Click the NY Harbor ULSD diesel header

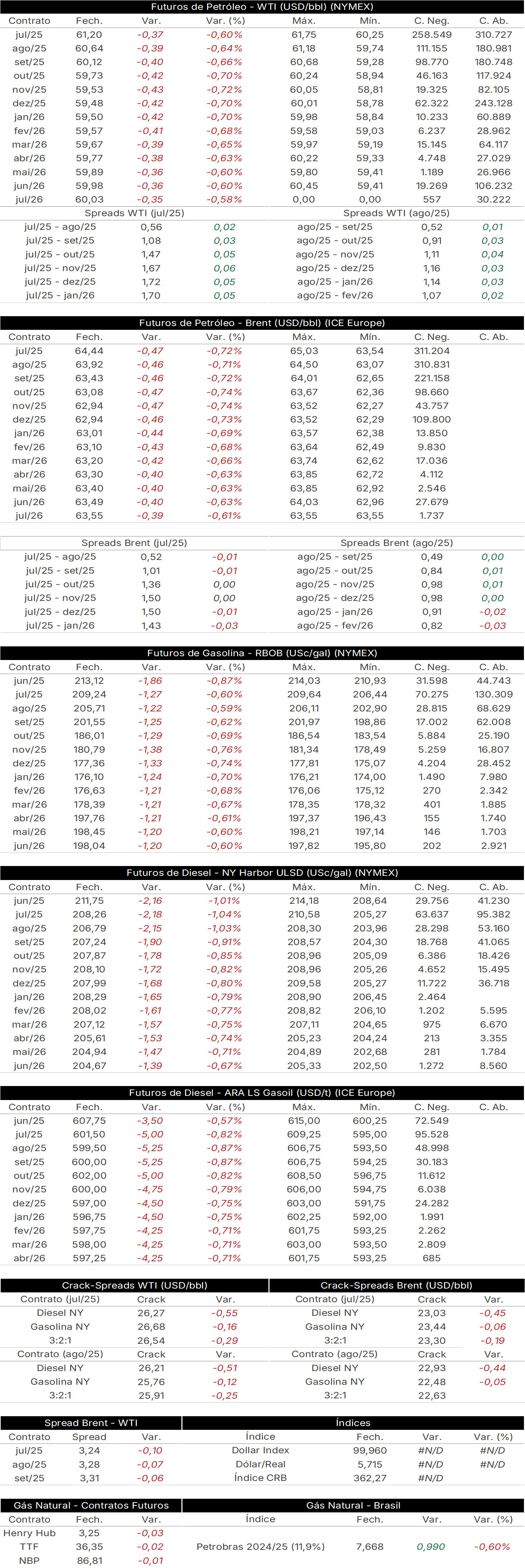coord(262,873)
